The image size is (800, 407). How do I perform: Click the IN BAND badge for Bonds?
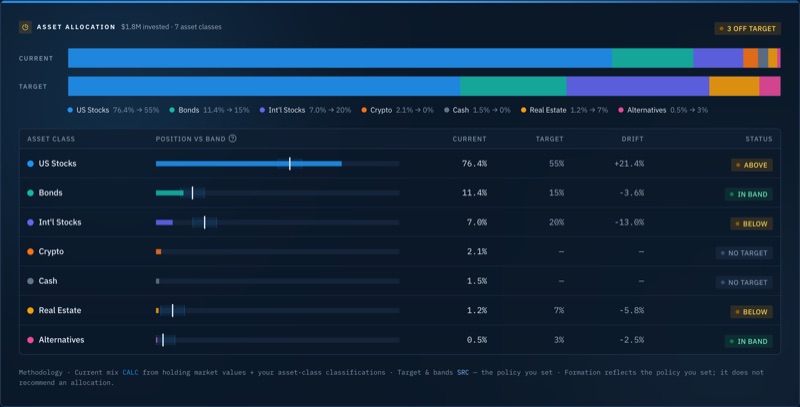[748, 194]
